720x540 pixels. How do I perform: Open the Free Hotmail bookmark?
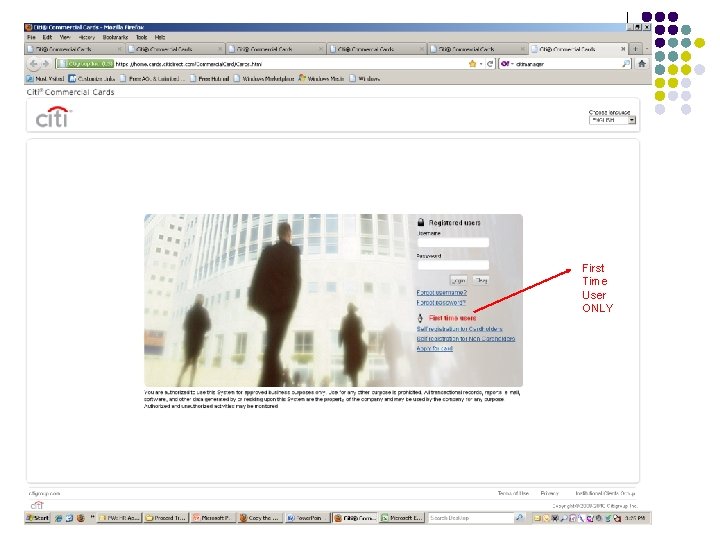(209, 79)
